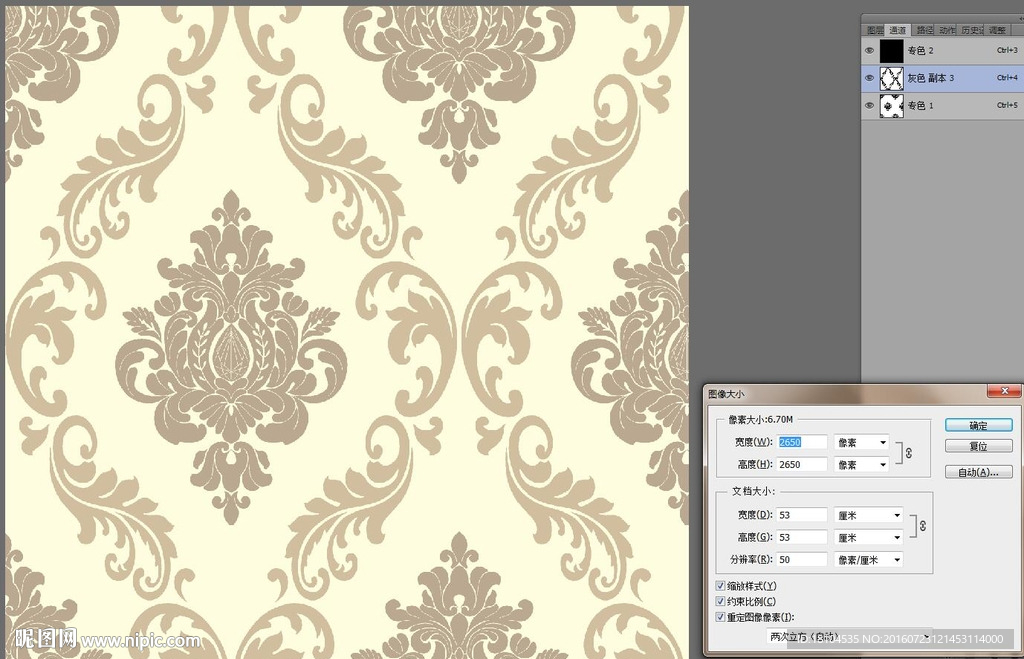Image resolution: width=1024 pixels, height=659 pixels.
Task: Click the Ctrl+3 shortcut label
Action: click(1007, 50)
